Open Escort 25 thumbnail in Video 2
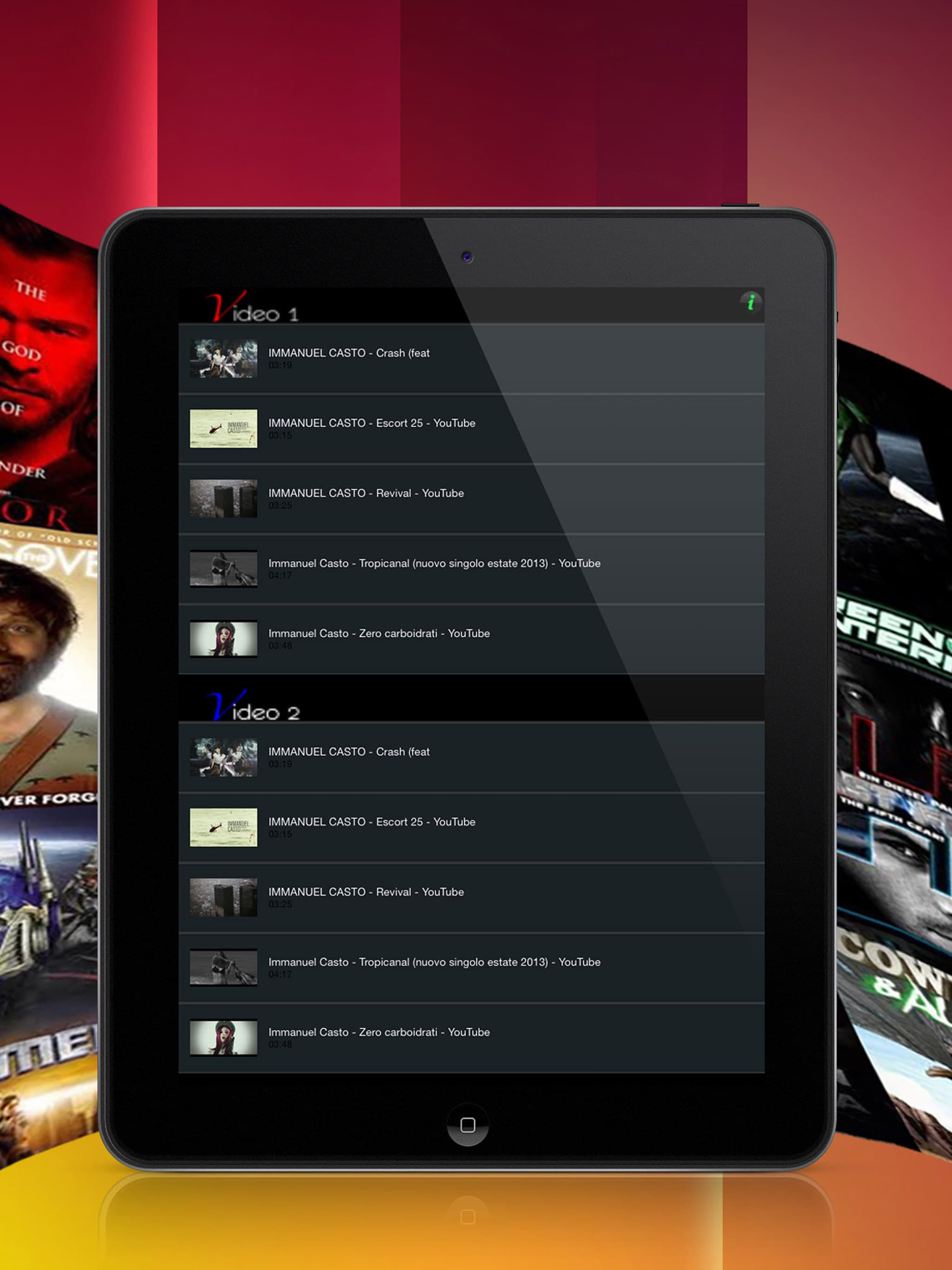Image resolution: width=952 pixels, height=1270 pixels. [x=224, y=827]
